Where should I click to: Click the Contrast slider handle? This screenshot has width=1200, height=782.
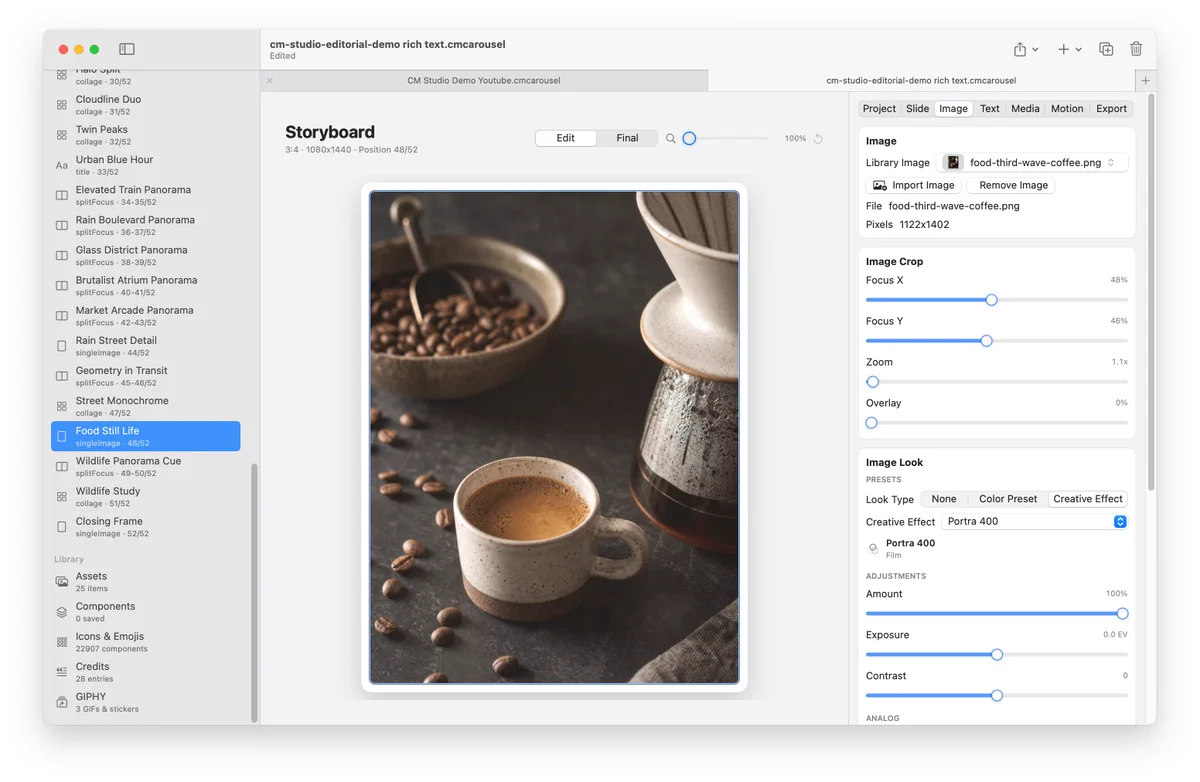997,696
